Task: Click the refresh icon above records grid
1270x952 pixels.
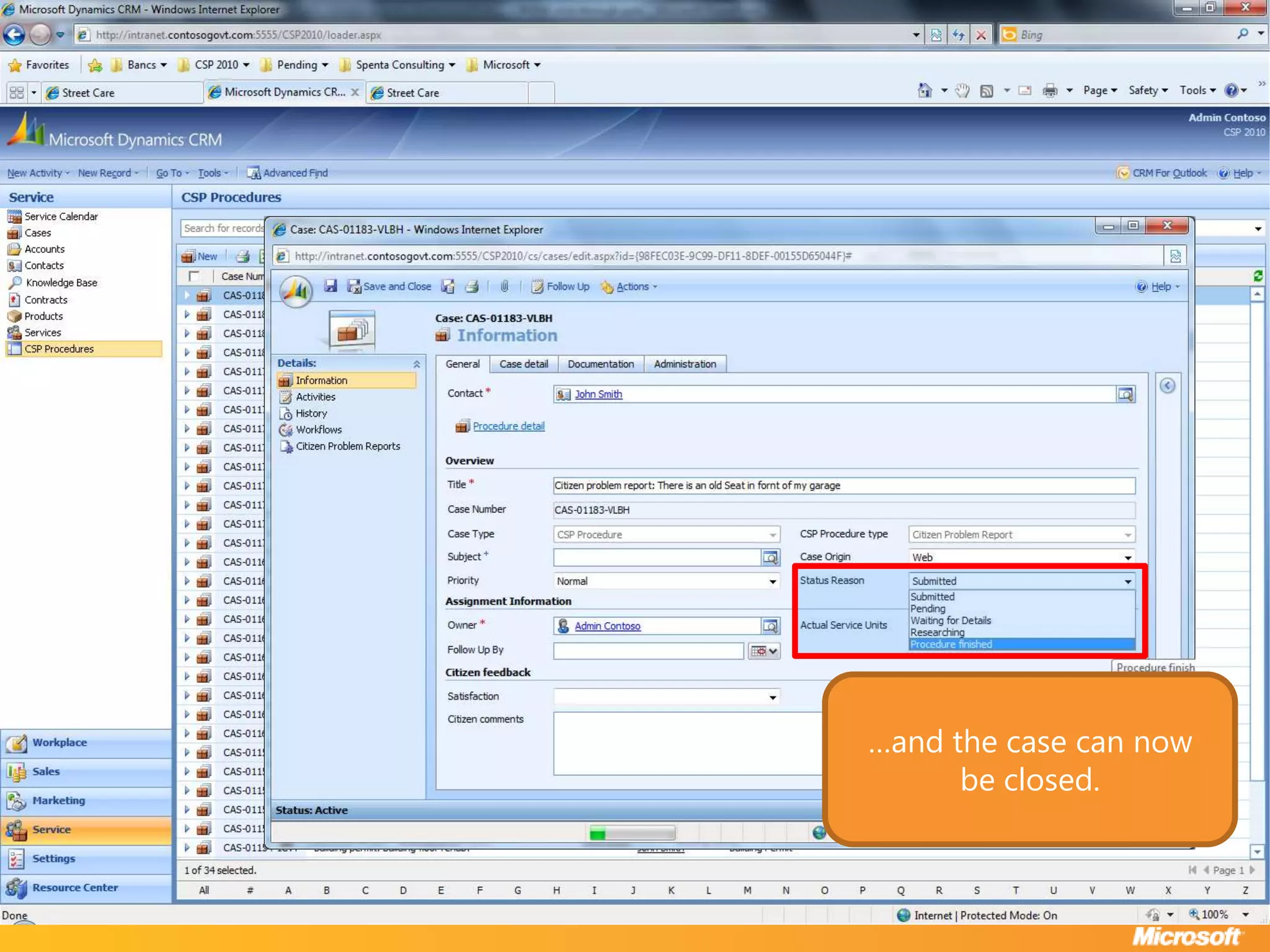Action: pos(1258,276)
